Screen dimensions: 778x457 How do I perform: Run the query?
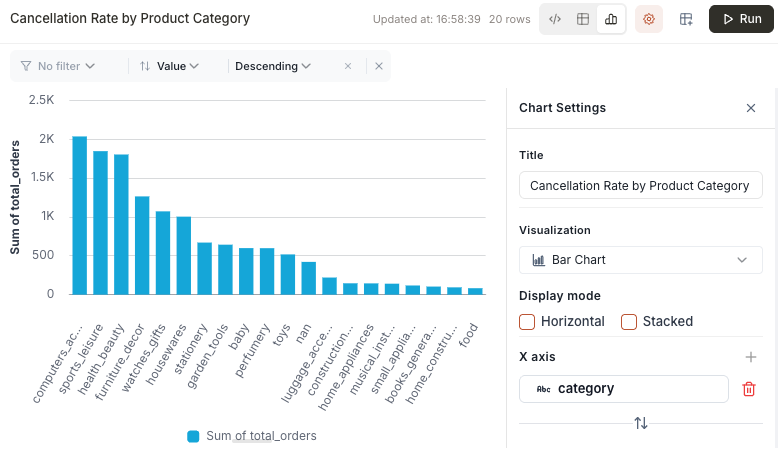point(741,19)
